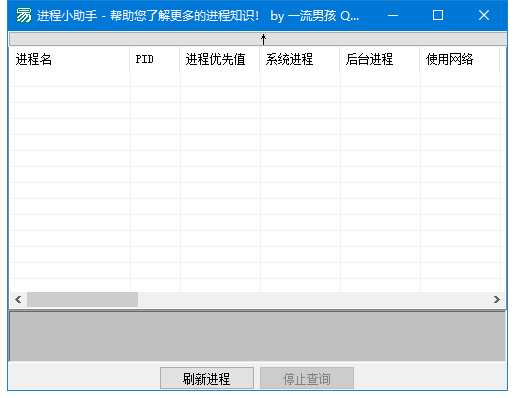Click the 系统进程 column header

click(300, 59)
